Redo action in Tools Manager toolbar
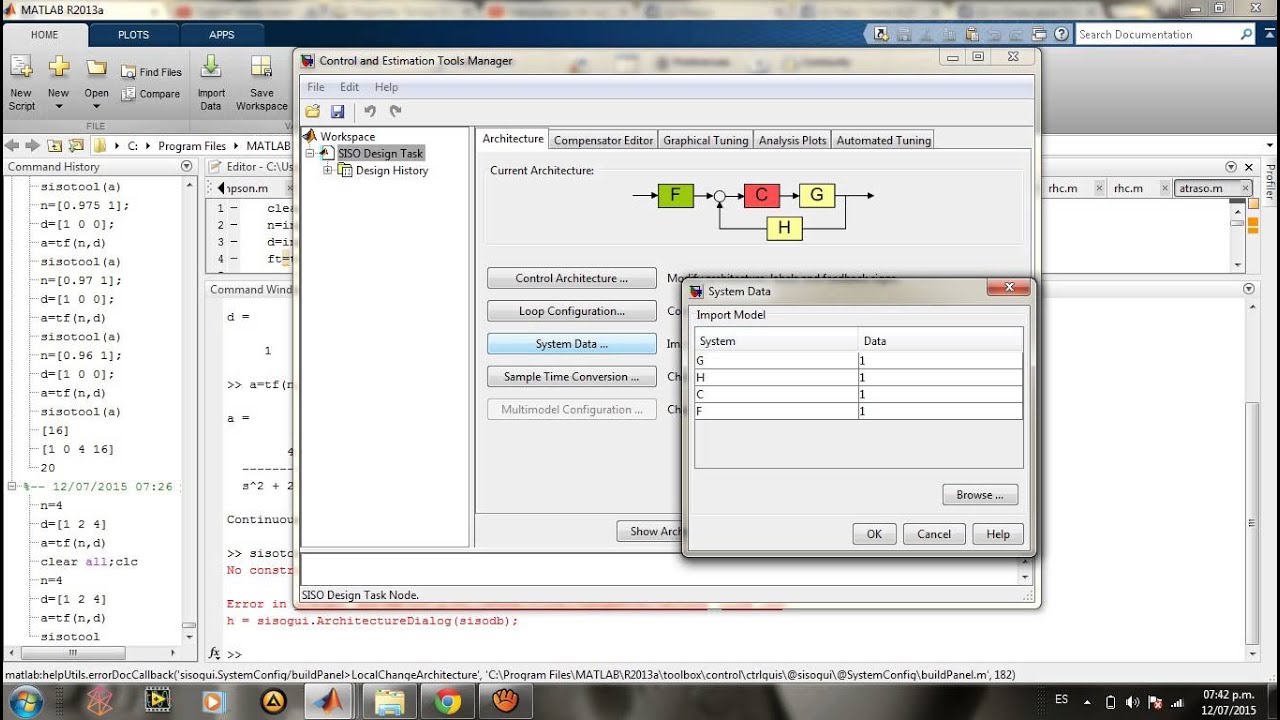The width and height of the screenshot is (1280, 720). coord(395,111)
